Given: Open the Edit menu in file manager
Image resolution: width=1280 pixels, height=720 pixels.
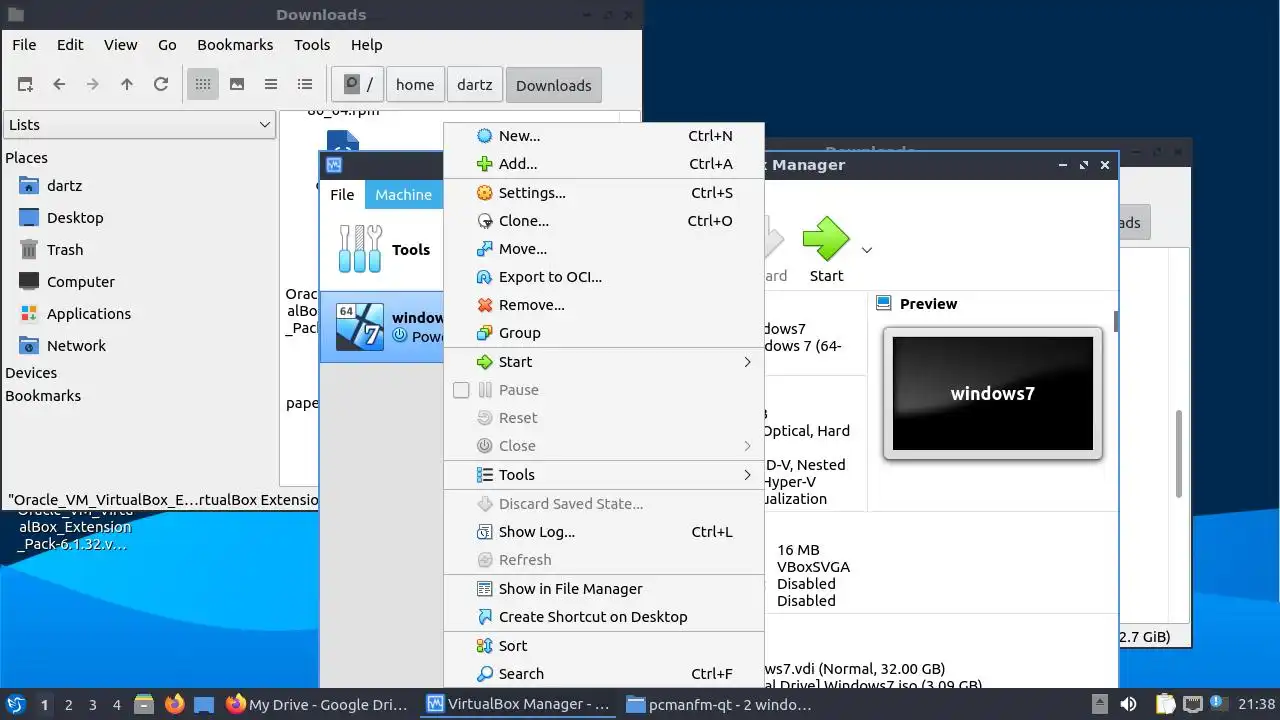Looking at the screenshot, I should (x=70, y=45).
